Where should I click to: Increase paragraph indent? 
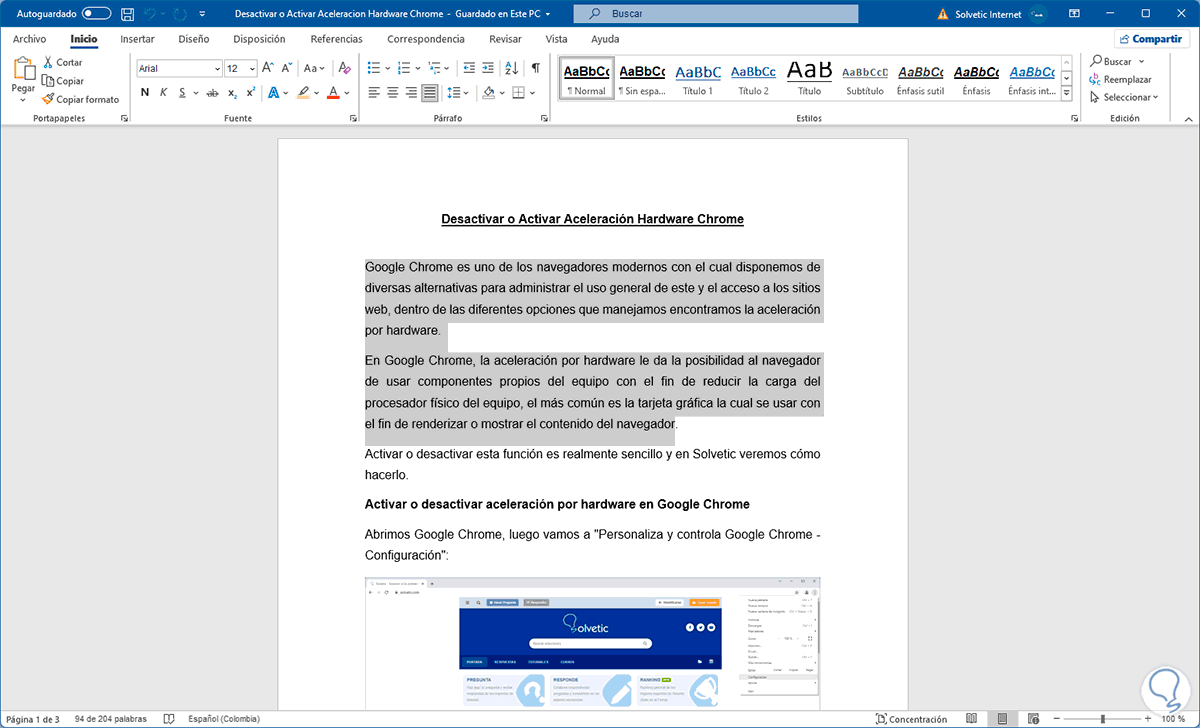490,68
